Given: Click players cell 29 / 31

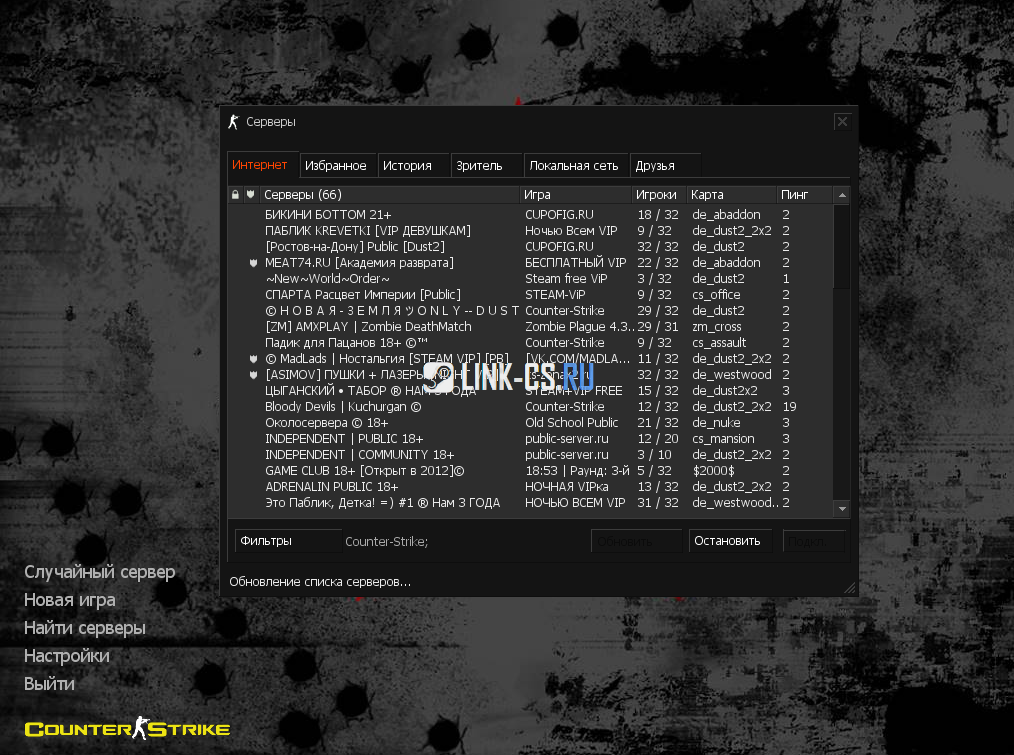Looking at the screenshot, I should pos(658,327).
